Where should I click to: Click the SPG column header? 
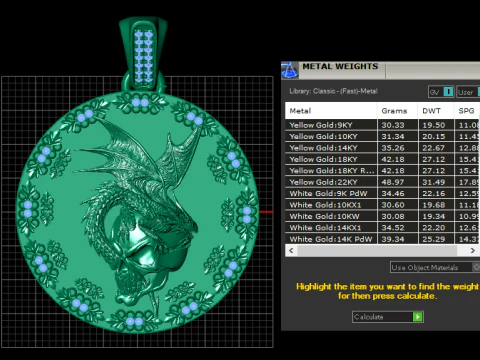click(x=467, y=111)
